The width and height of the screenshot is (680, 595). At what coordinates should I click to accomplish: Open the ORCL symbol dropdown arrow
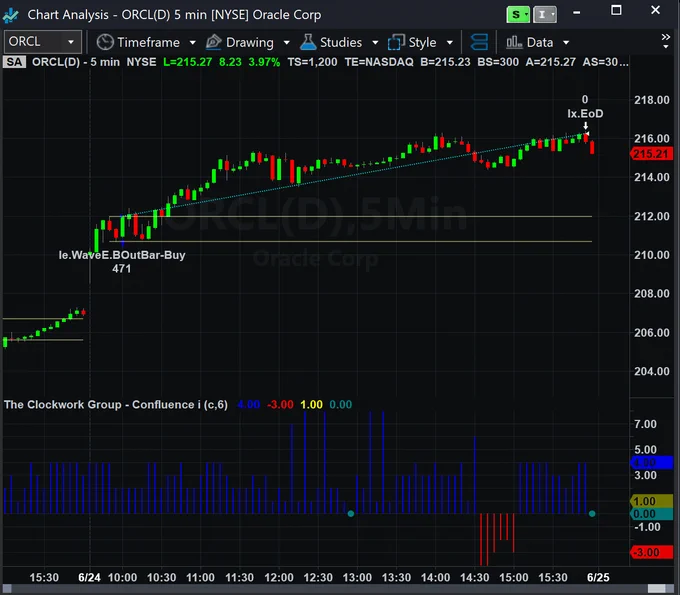pos(71,42)
